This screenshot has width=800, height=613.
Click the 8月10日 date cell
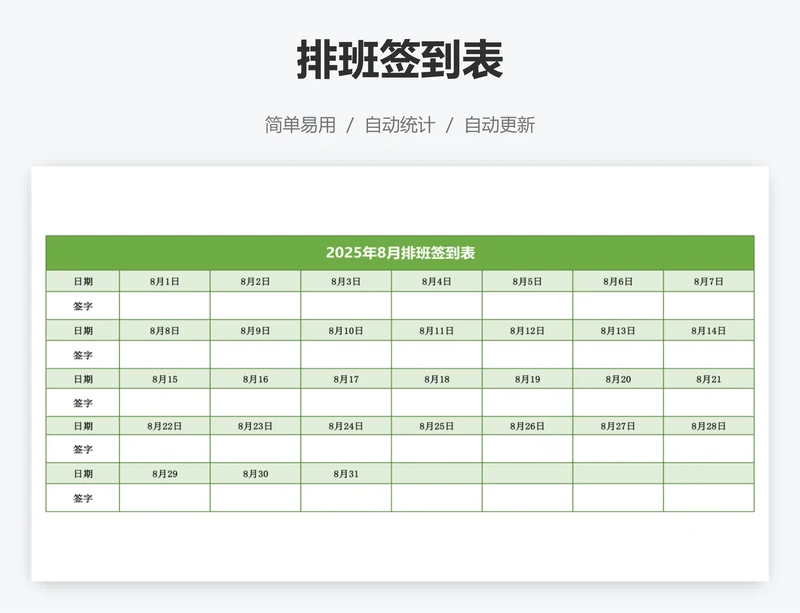click(x=346, y=330)
